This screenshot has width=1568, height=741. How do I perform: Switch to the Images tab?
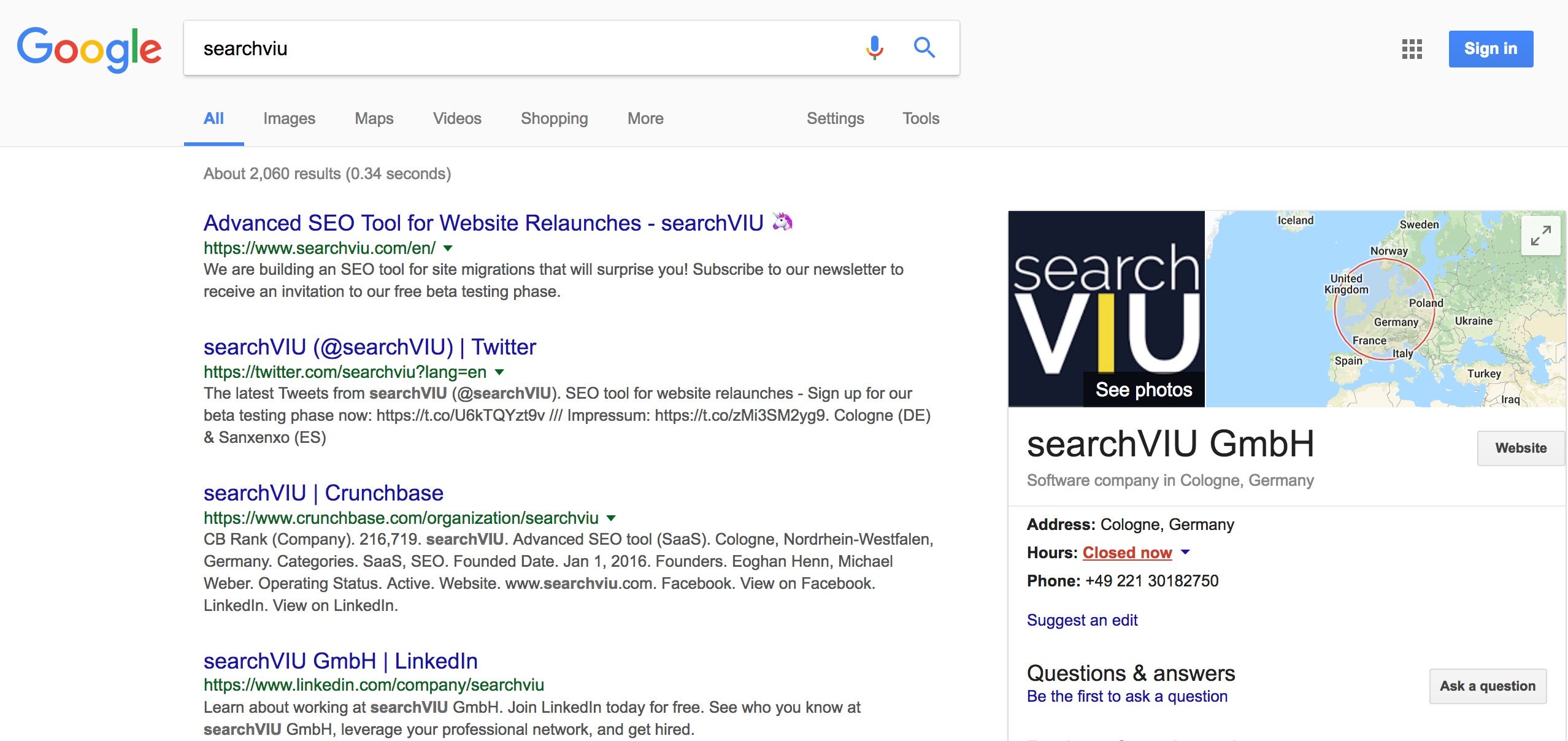tap(289, 118)
